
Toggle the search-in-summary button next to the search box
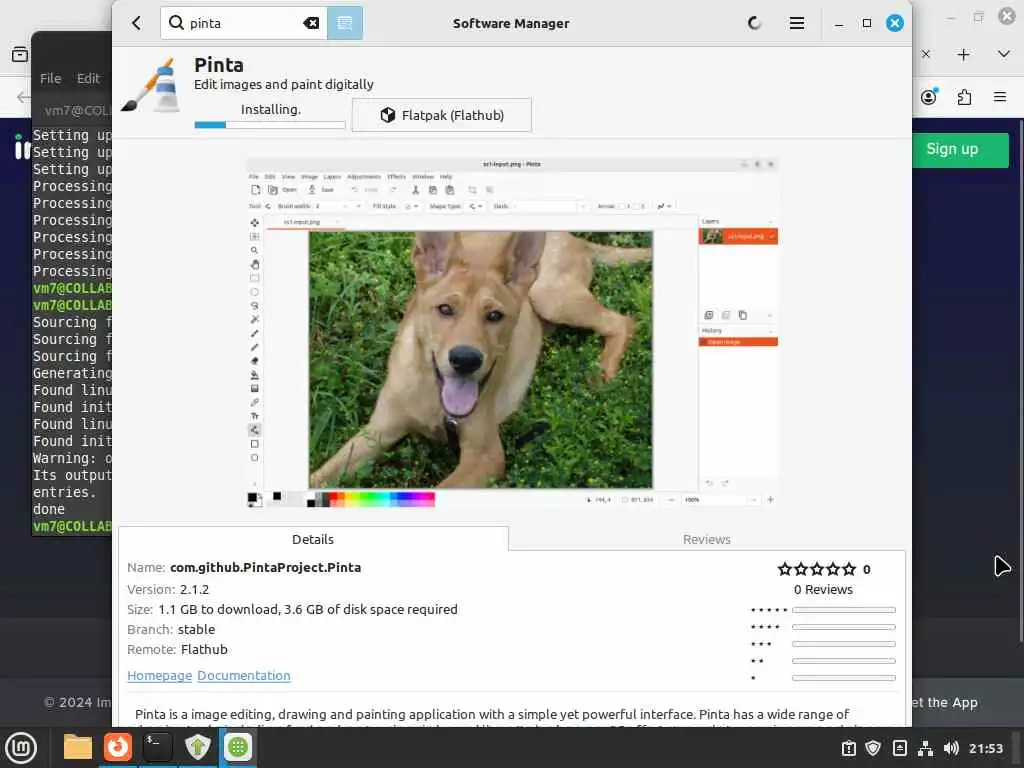344,24
